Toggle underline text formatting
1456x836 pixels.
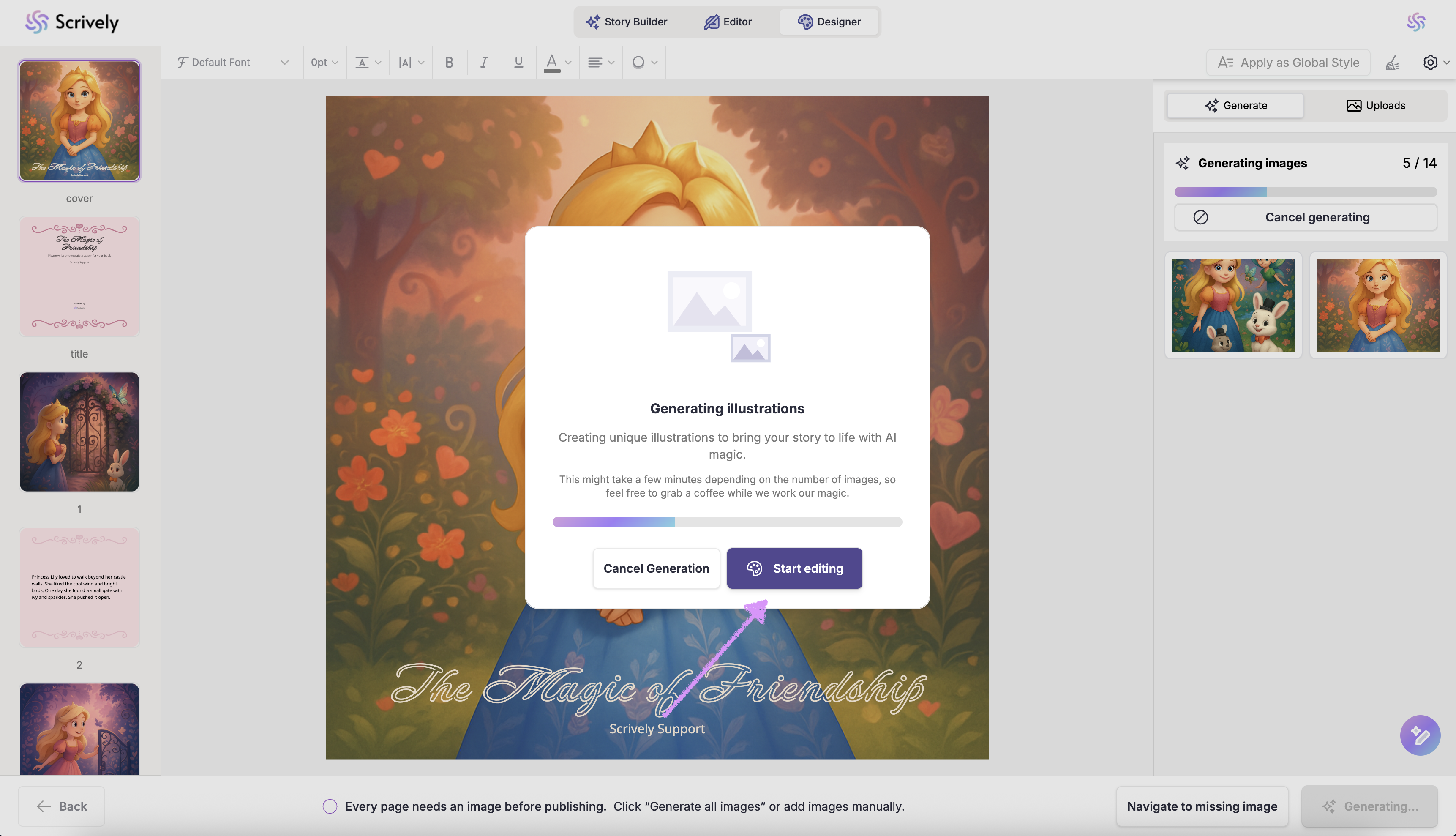coord(518,63)
